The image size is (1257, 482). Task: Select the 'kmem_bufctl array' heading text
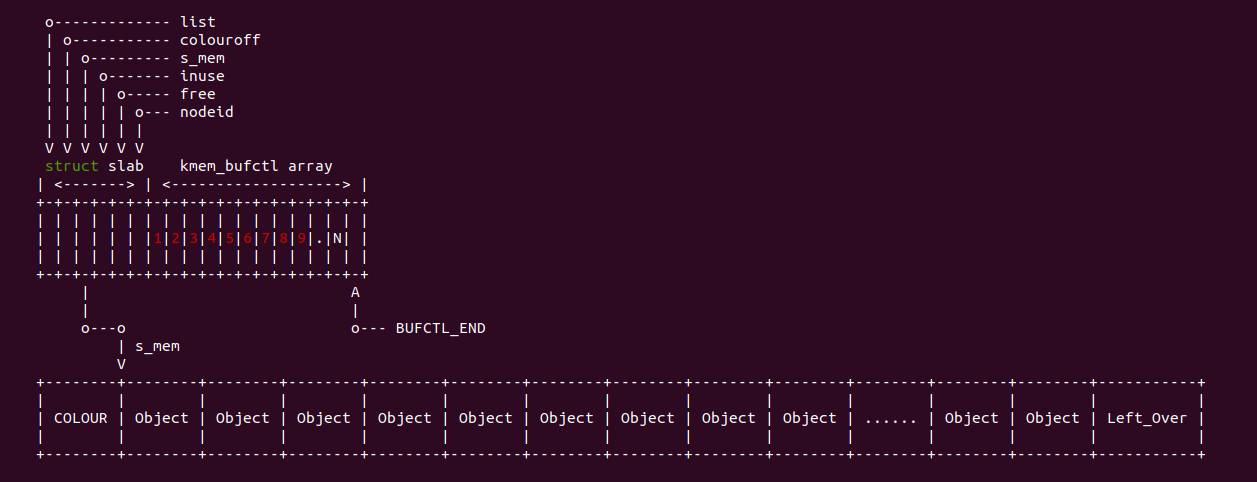pos(256,166)
